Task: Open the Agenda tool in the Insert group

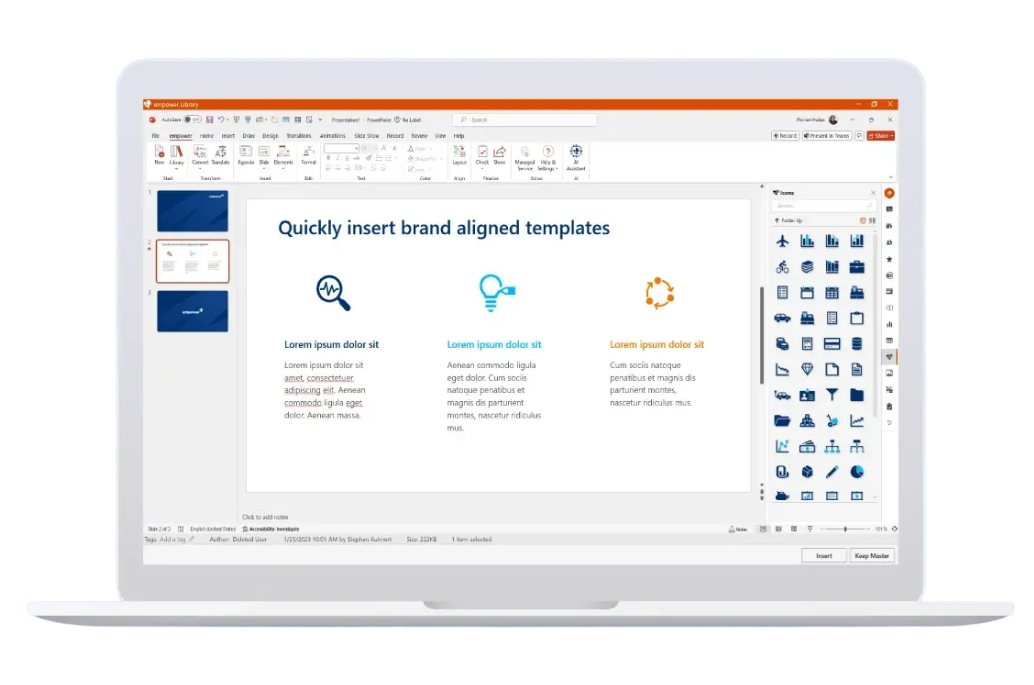Action: click(x=245, y=156)
